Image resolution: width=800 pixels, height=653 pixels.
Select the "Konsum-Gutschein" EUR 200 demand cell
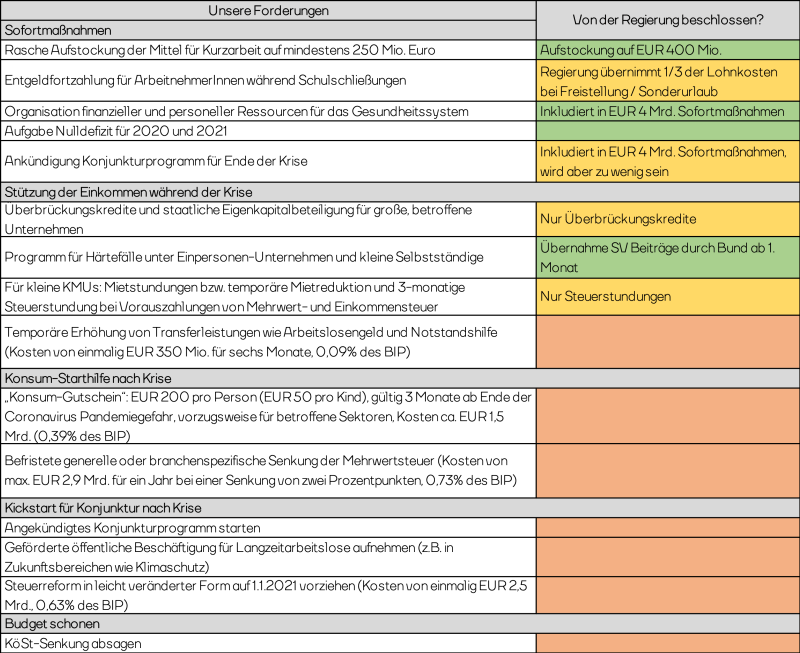[268, 415]
